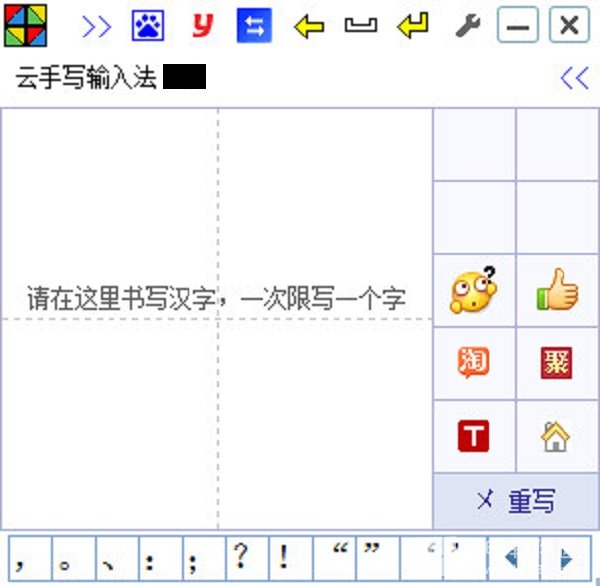Expand toolbar with the >> double arrow
600x586 pixels.
[x=97, y=27]
